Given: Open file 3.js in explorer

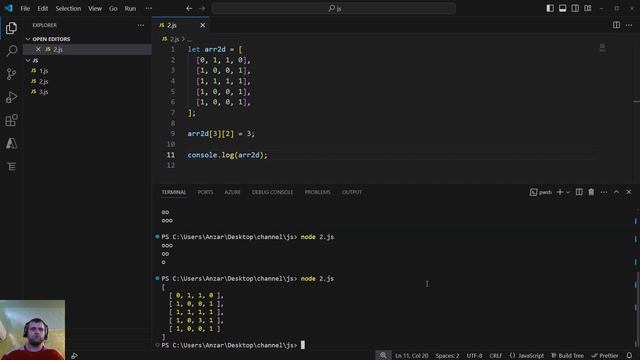Looking at the screenshot, I should pos(44,92).
